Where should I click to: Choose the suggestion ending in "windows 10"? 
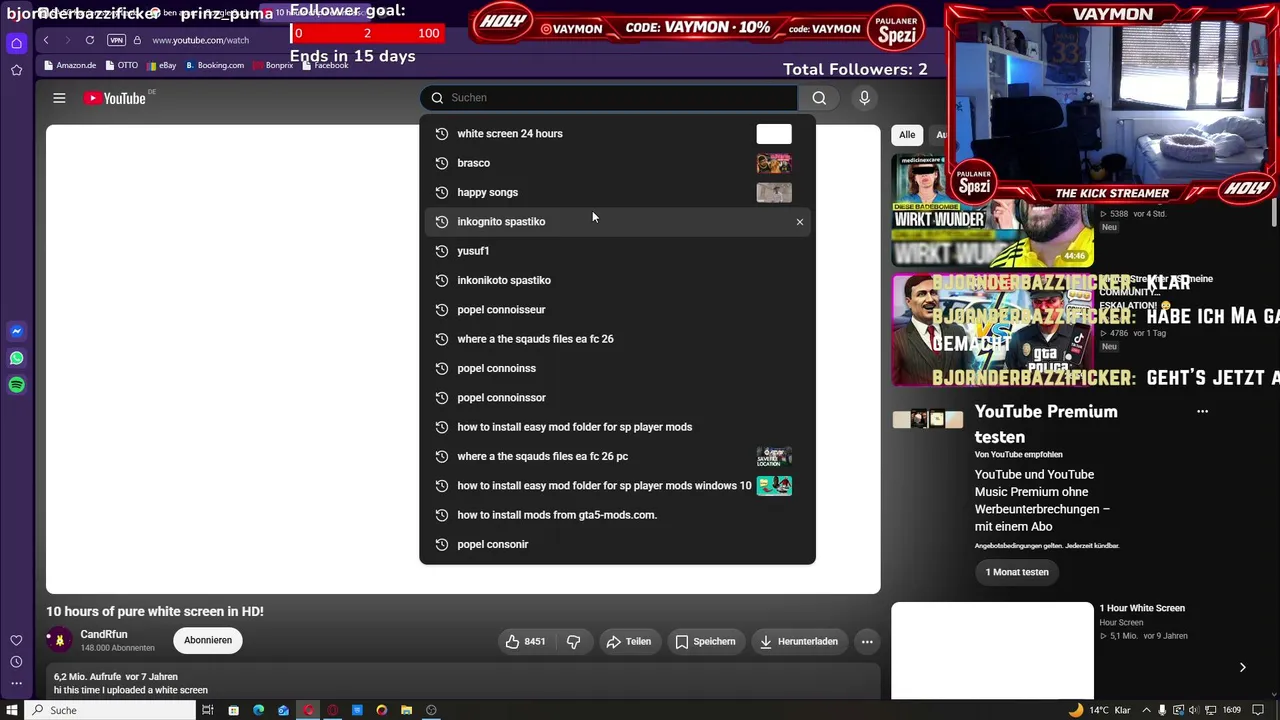[617, 486]
